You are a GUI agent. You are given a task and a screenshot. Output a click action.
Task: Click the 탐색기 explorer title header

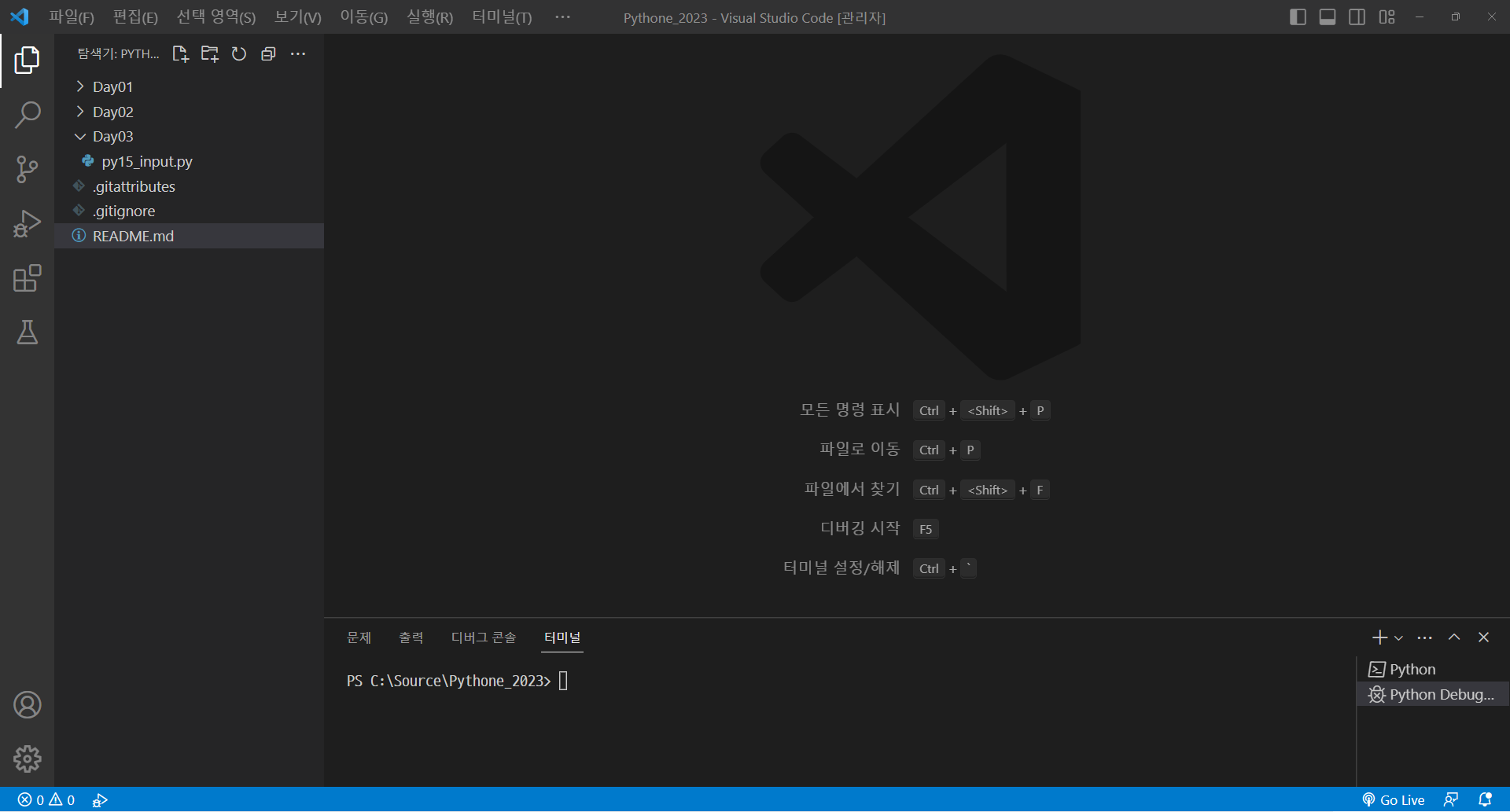(118, 53)
